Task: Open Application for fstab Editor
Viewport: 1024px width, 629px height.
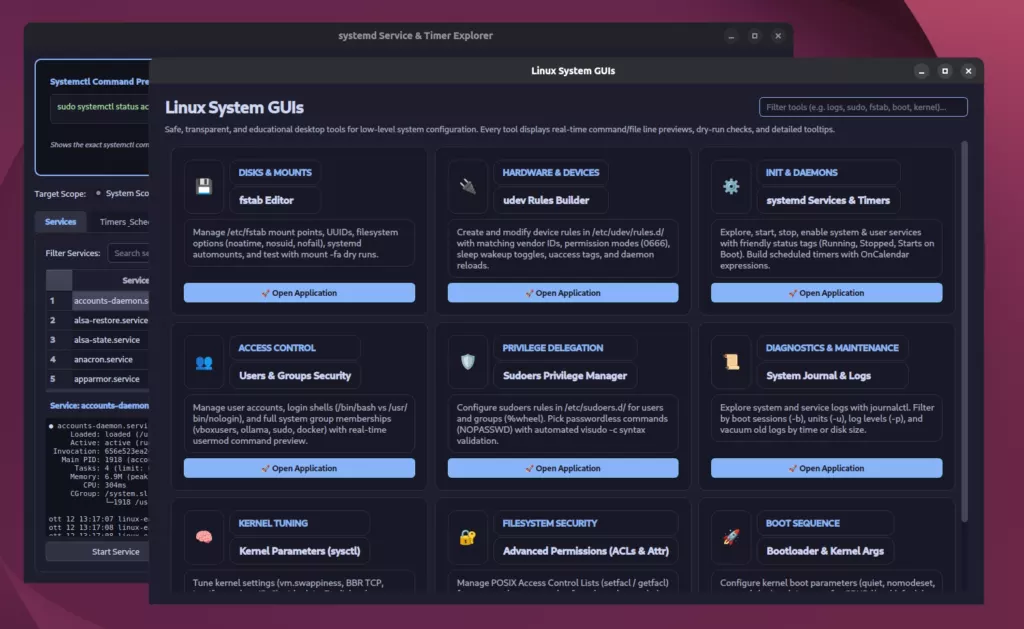Action: tap(299, 293)
